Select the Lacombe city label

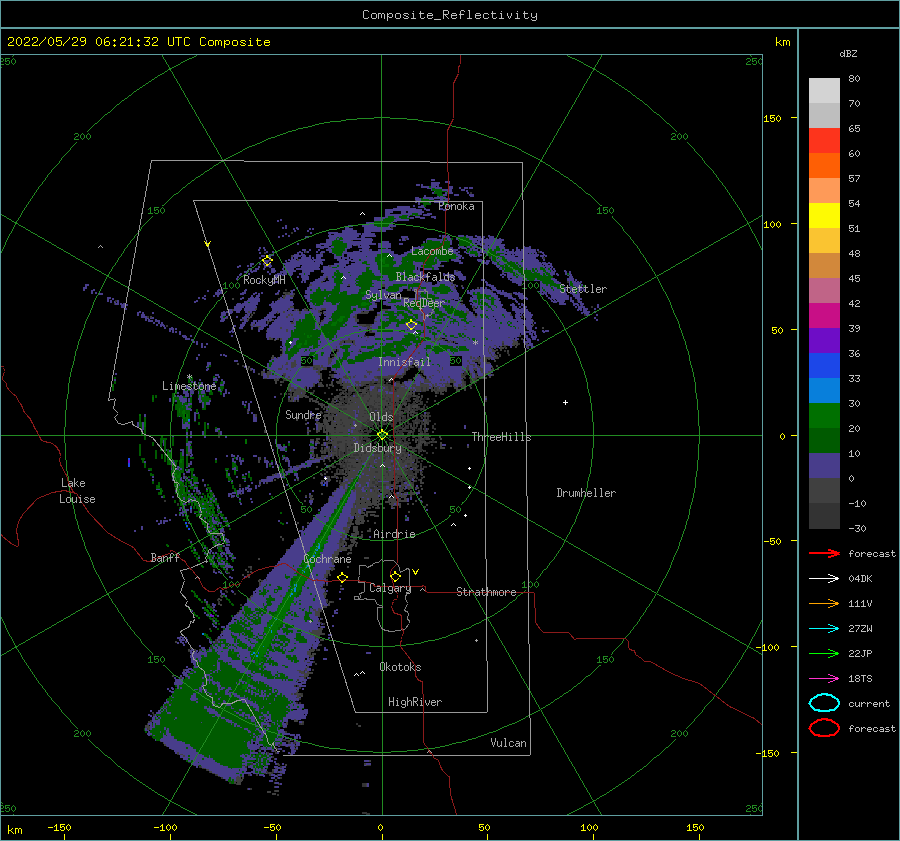432,251
